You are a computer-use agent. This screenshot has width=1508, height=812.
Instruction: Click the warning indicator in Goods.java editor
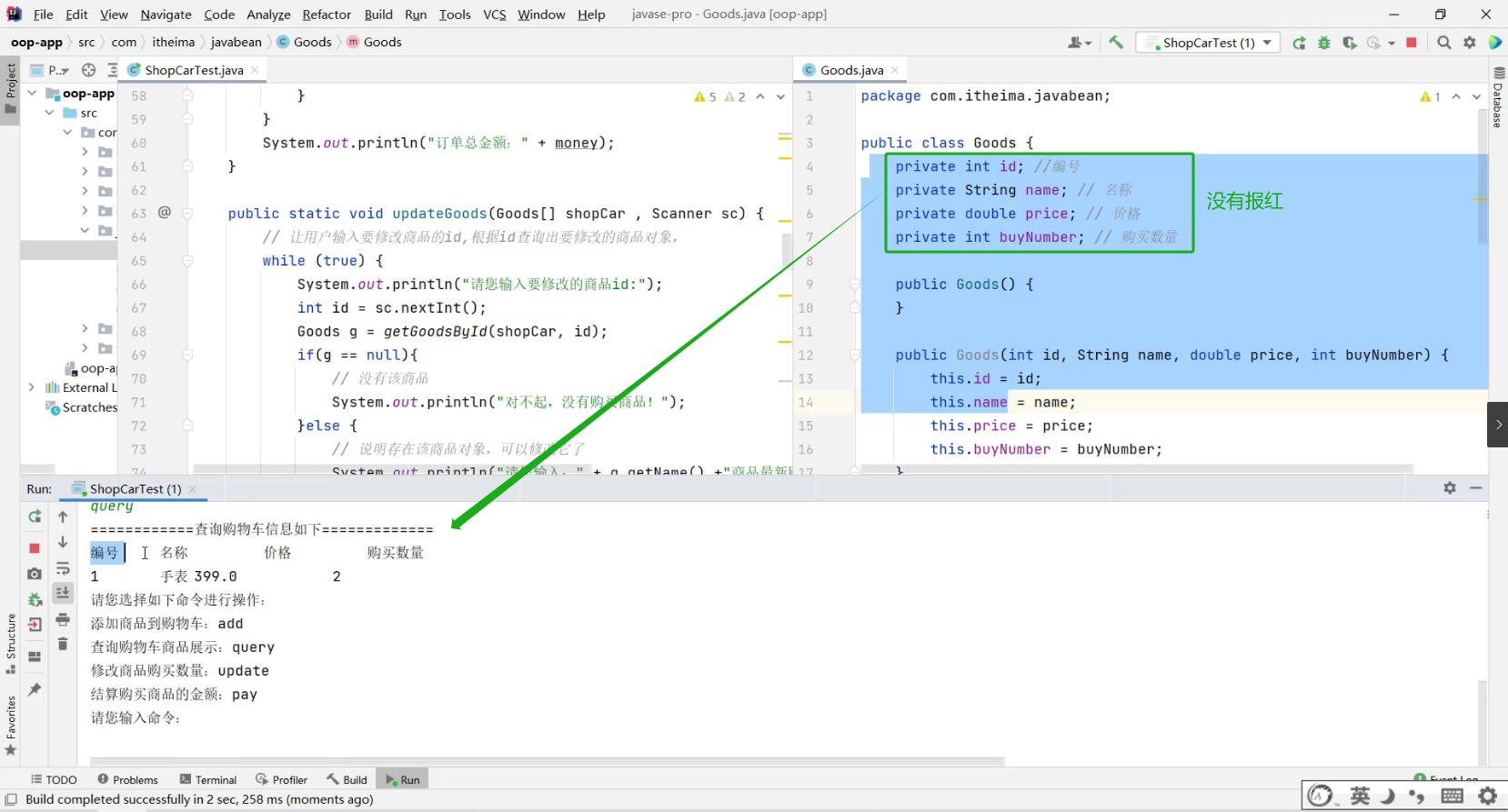point(1430,96)
